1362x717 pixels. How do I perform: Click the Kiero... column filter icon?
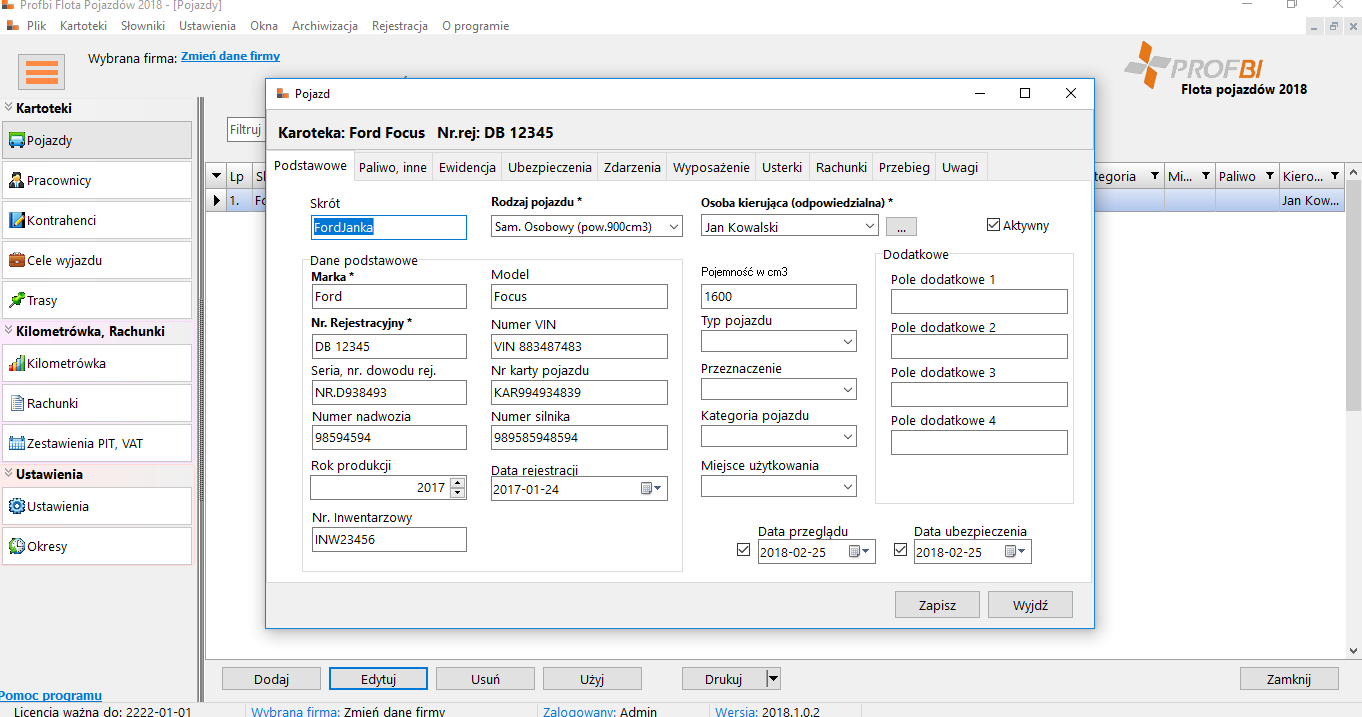click(x=1335, y=176)
